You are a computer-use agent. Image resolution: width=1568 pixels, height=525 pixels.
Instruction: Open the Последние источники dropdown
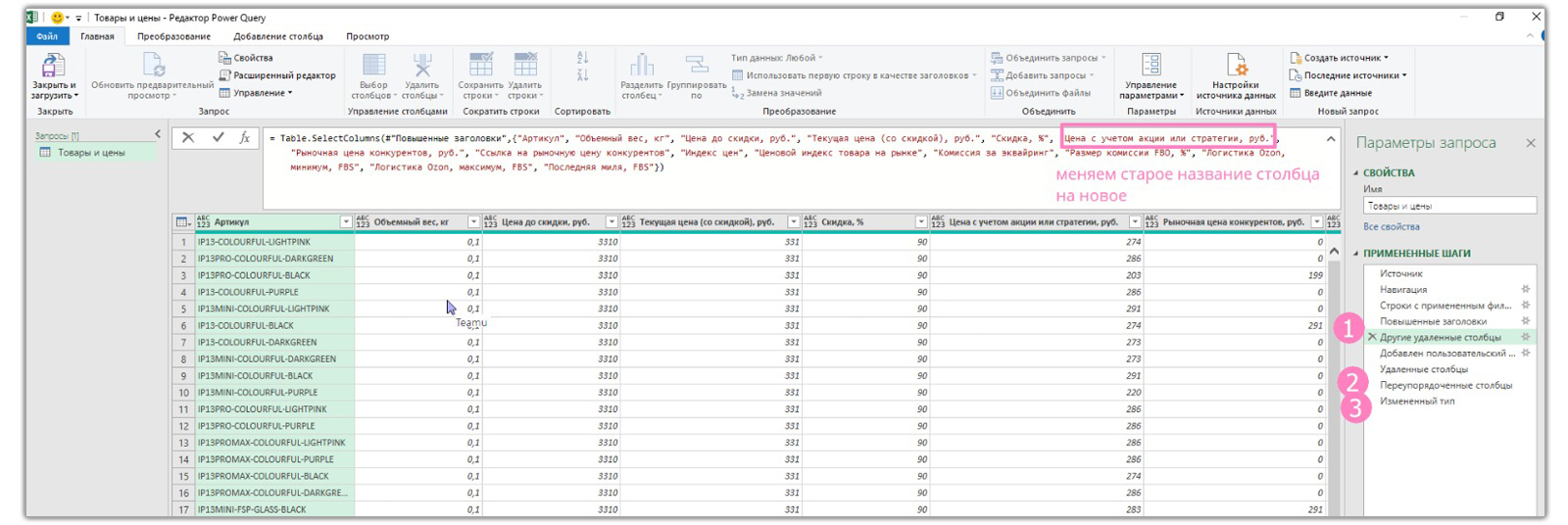pyautogui.click(x=1347, y=75)
